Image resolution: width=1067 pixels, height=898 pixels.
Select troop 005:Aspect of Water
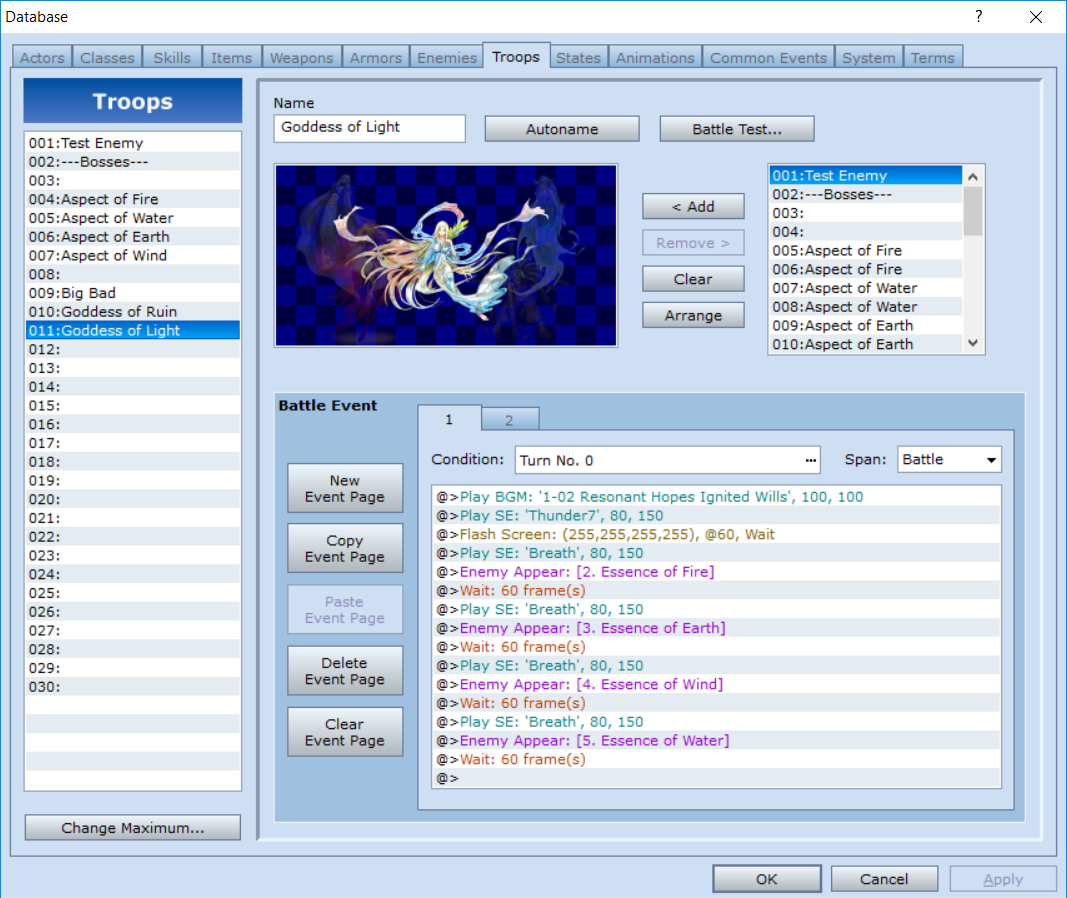click(133, 218)
